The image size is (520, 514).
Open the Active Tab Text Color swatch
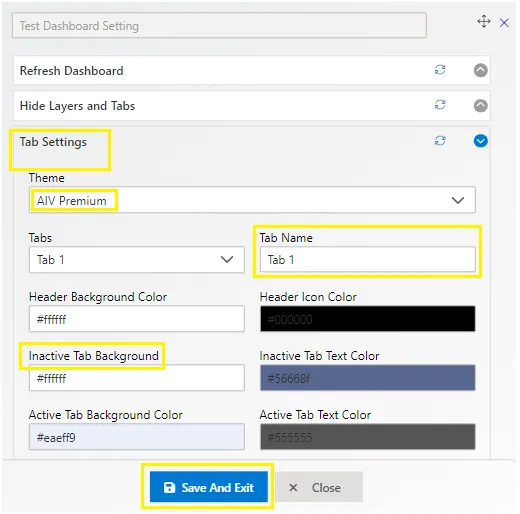click(x=368, y=437)
